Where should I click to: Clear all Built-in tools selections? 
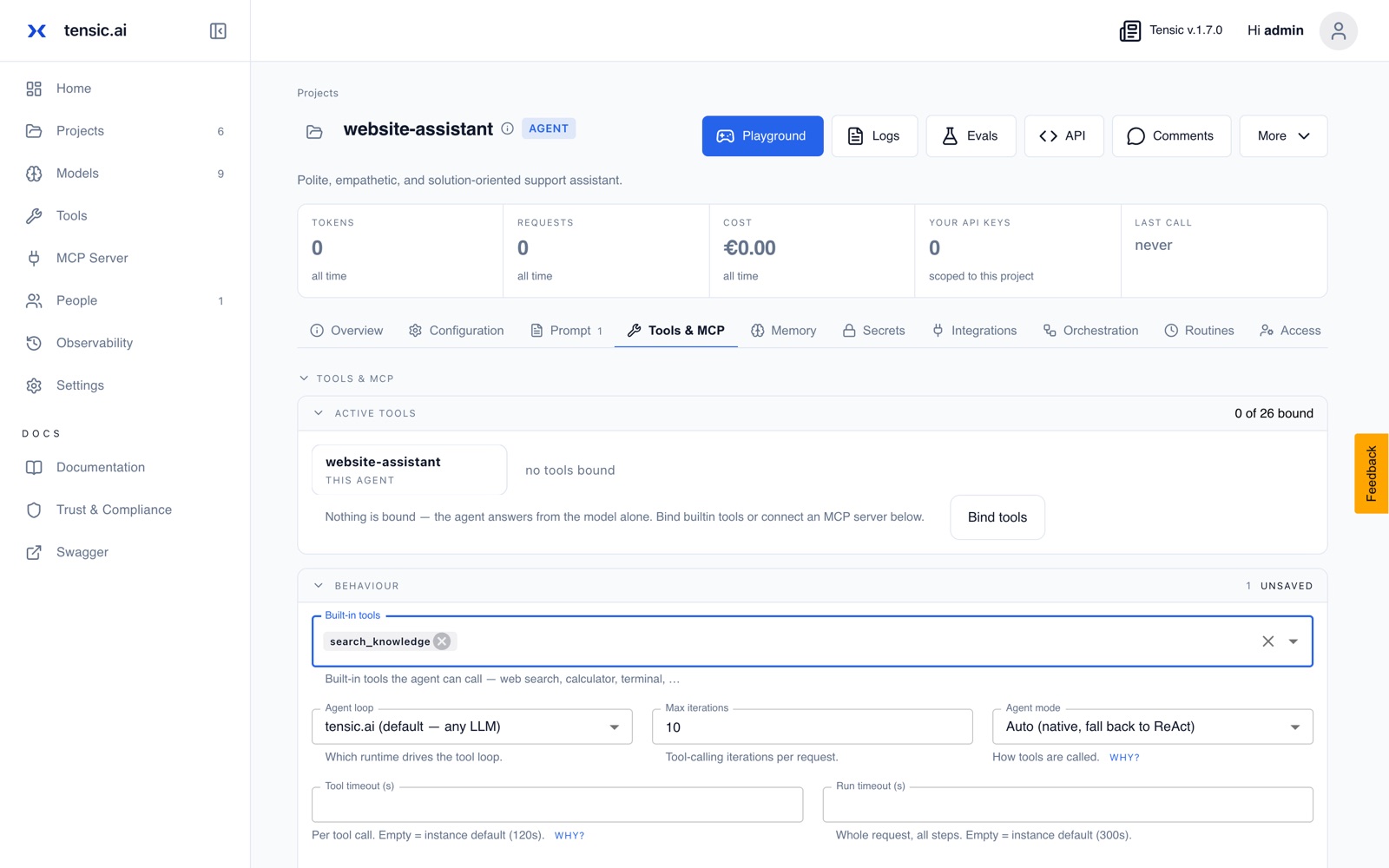click(1267, 641)
